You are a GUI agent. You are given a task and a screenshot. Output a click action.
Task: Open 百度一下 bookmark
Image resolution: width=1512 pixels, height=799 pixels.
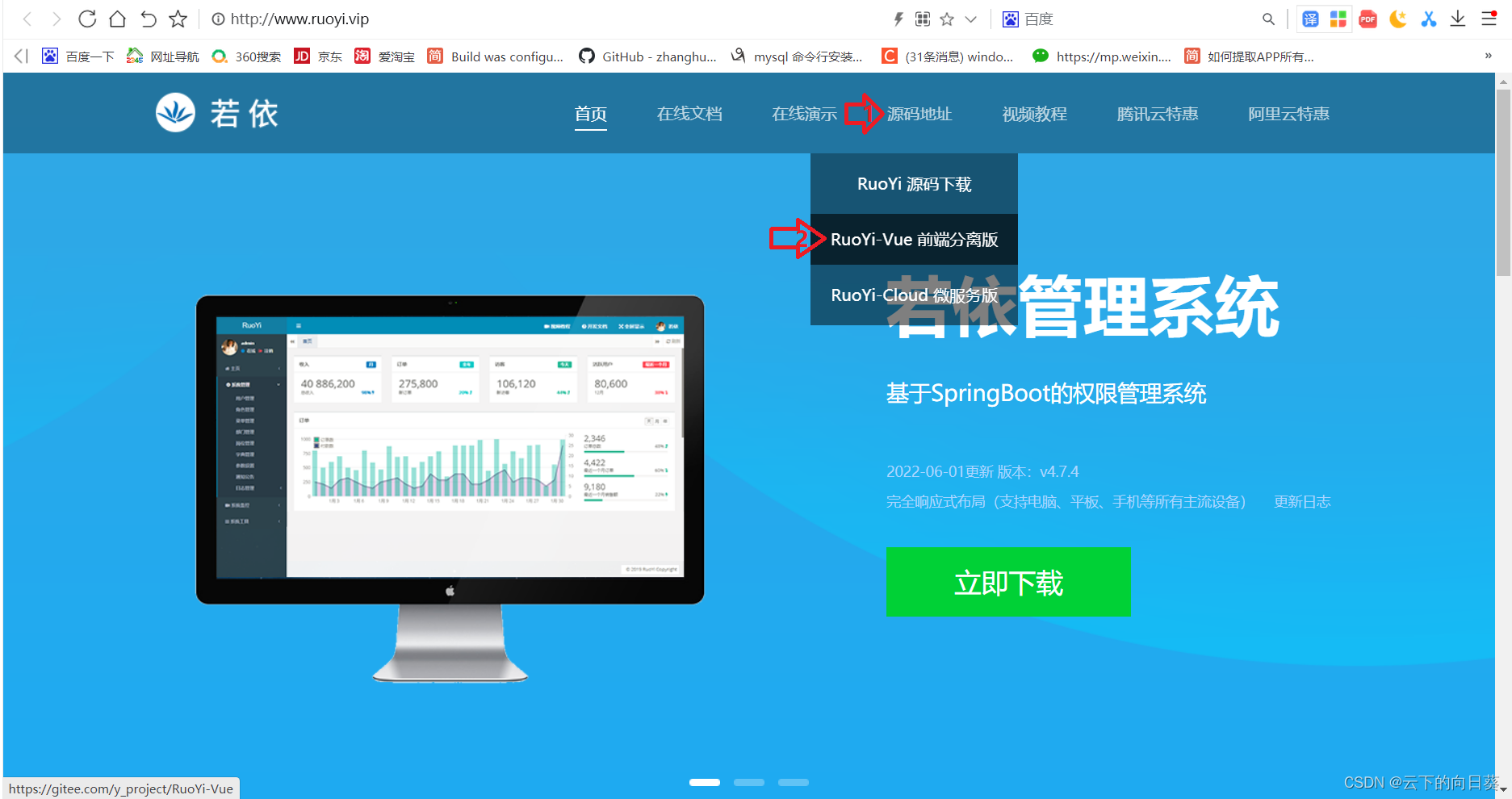[x=78, y=56]
